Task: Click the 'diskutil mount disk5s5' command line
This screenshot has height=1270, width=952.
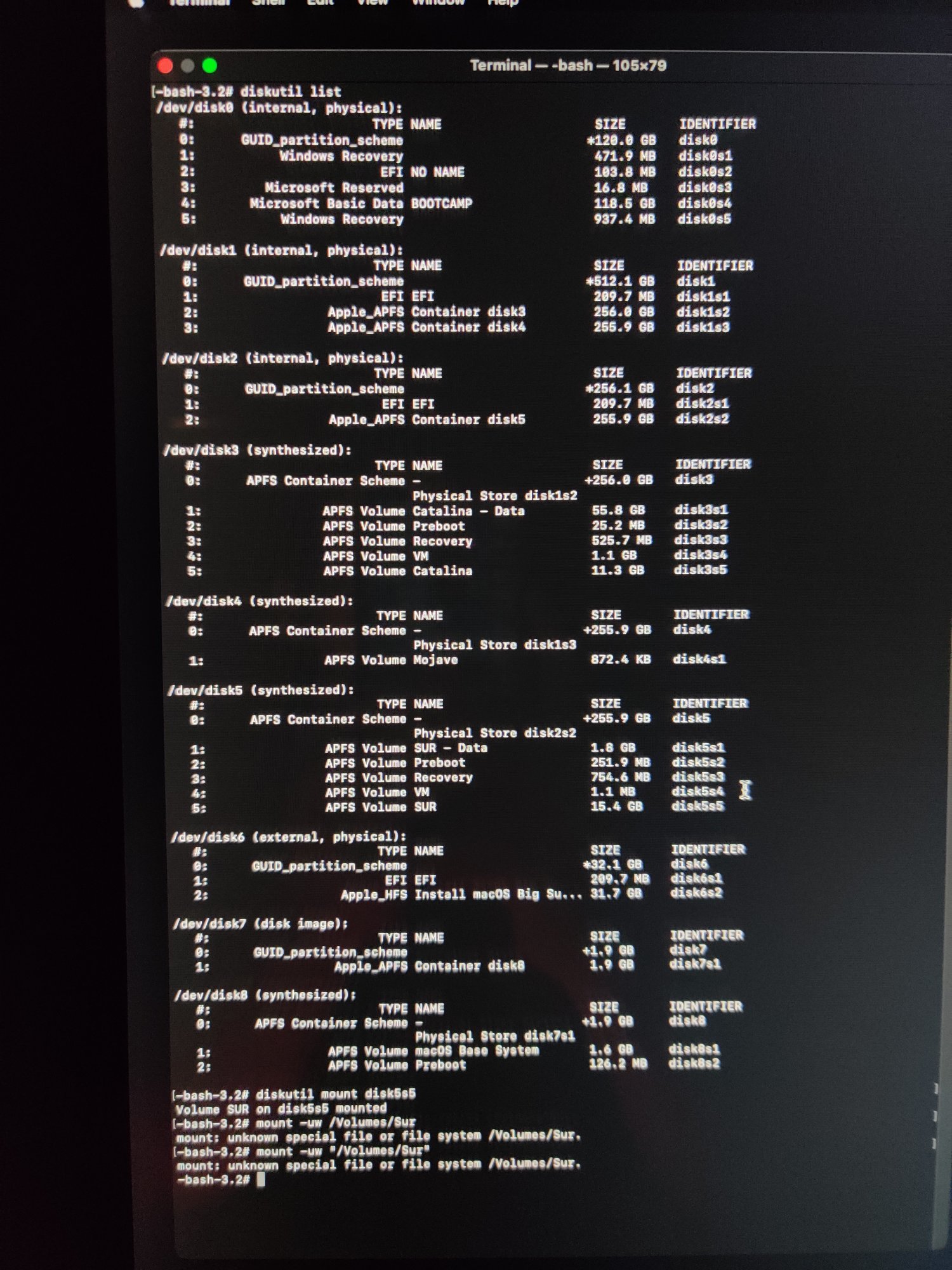Action: [336, 1093]
